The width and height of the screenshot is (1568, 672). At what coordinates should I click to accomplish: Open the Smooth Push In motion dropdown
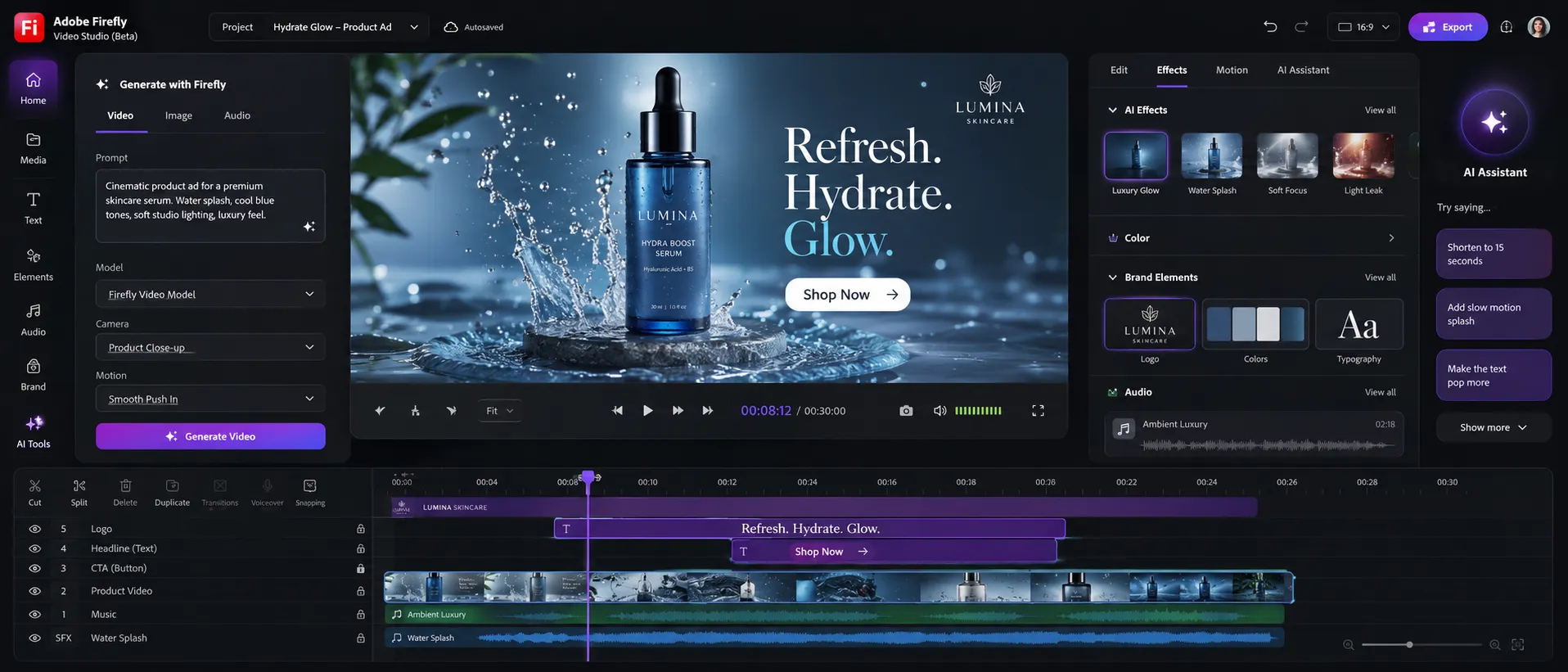coord(210,399)
